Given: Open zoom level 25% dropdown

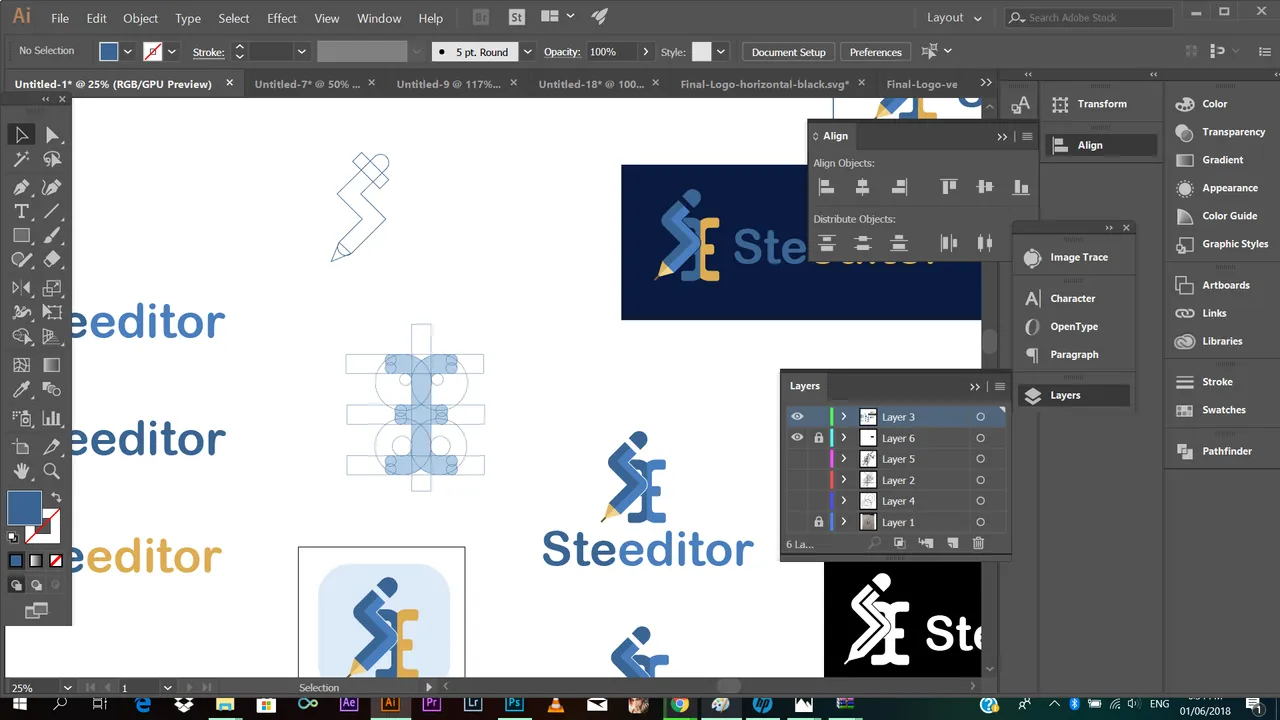Looking at the screenshot, I should (68, 688).
